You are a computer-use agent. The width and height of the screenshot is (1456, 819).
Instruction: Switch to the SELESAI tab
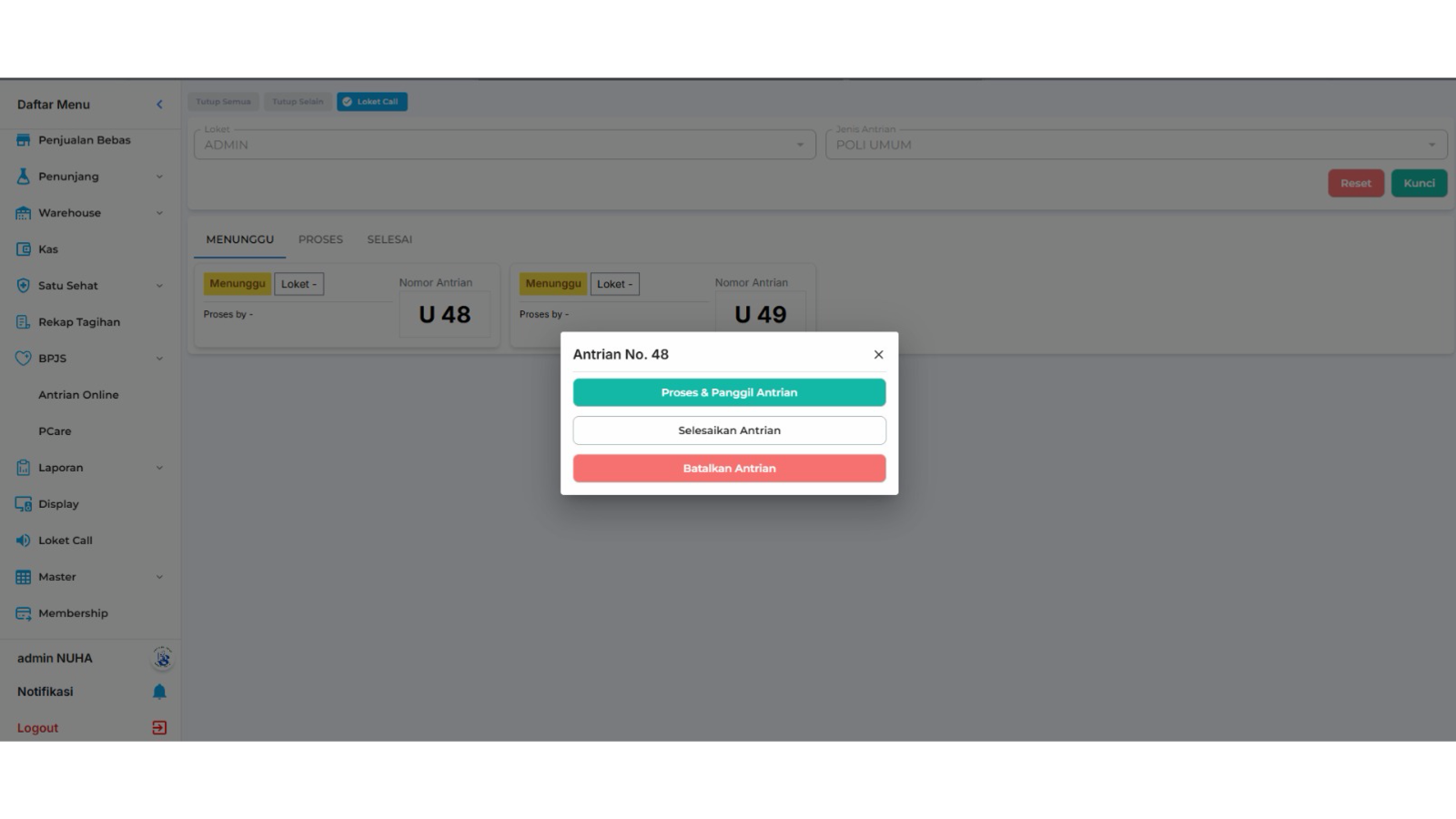tap(389, 239)
